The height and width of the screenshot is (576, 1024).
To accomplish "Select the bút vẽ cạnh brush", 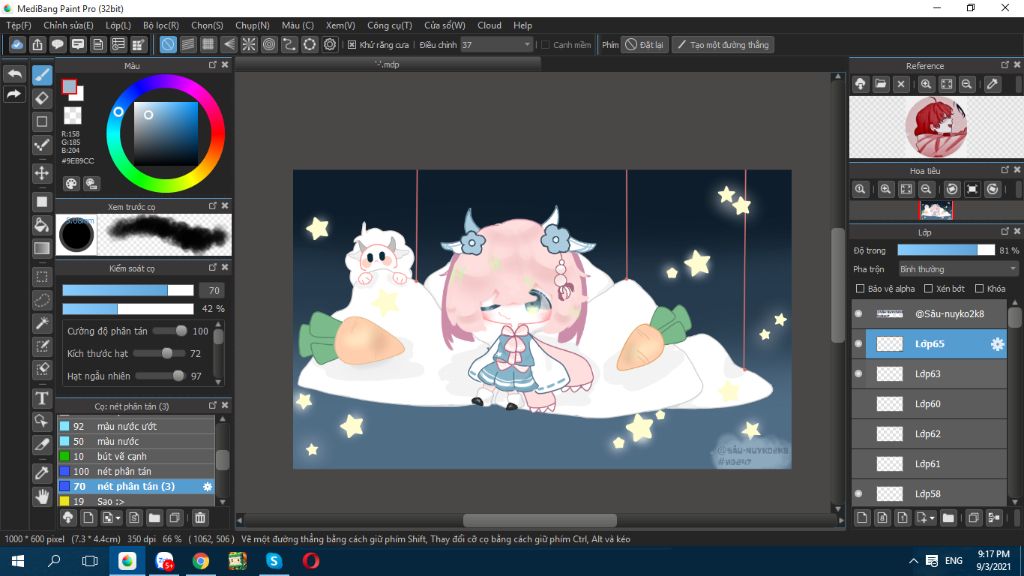I will [136, 456].
